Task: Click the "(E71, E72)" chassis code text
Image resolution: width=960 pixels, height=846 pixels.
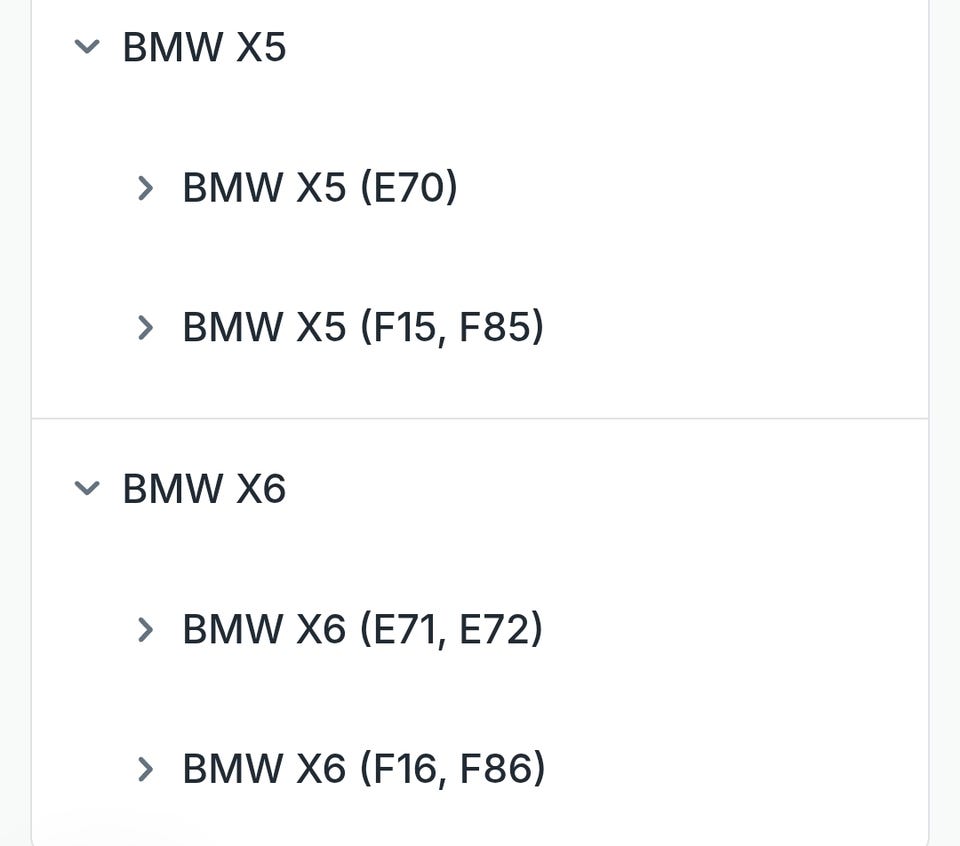Action: pyautogui.click(x=451, y=629)
